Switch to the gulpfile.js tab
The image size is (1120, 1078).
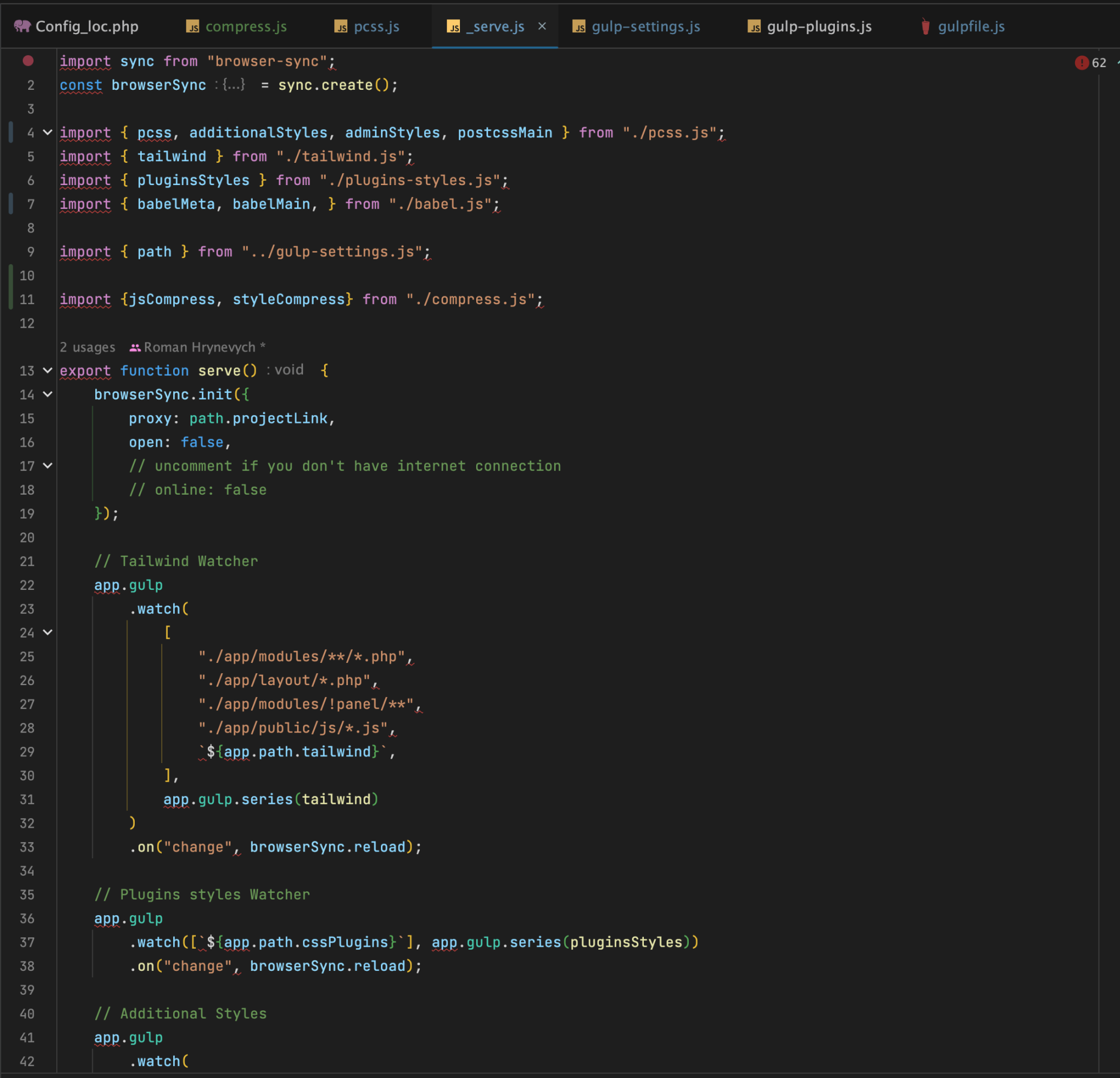(962, 26)
